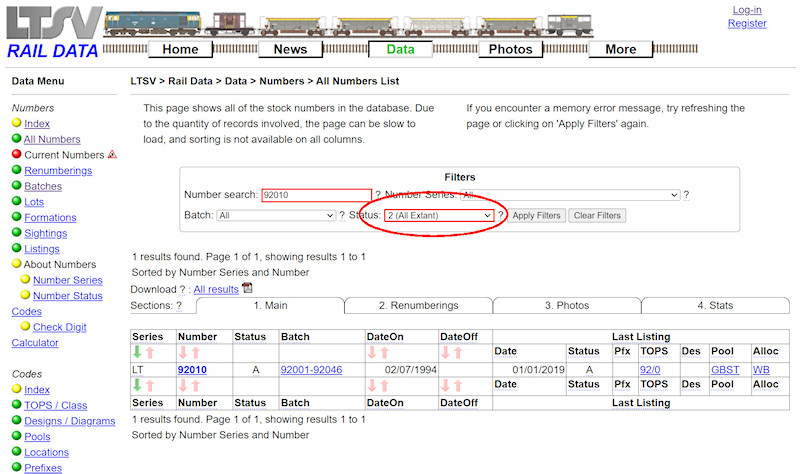Select News in the top navigation
This screenshot has height=474, width=800.
(x=290, y=49)
